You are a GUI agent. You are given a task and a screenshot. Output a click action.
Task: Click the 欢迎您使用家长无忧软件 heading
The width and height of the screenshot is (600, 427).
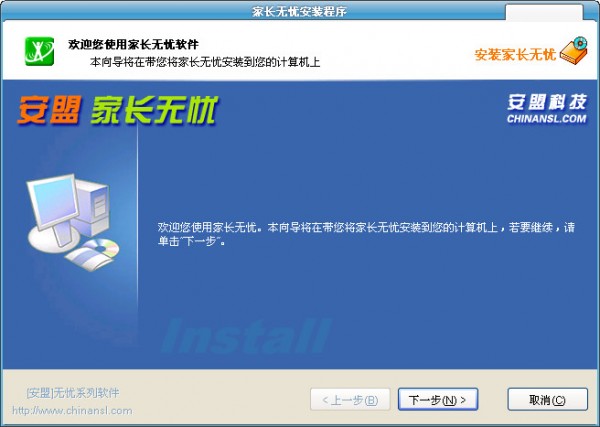pos(134,44)
